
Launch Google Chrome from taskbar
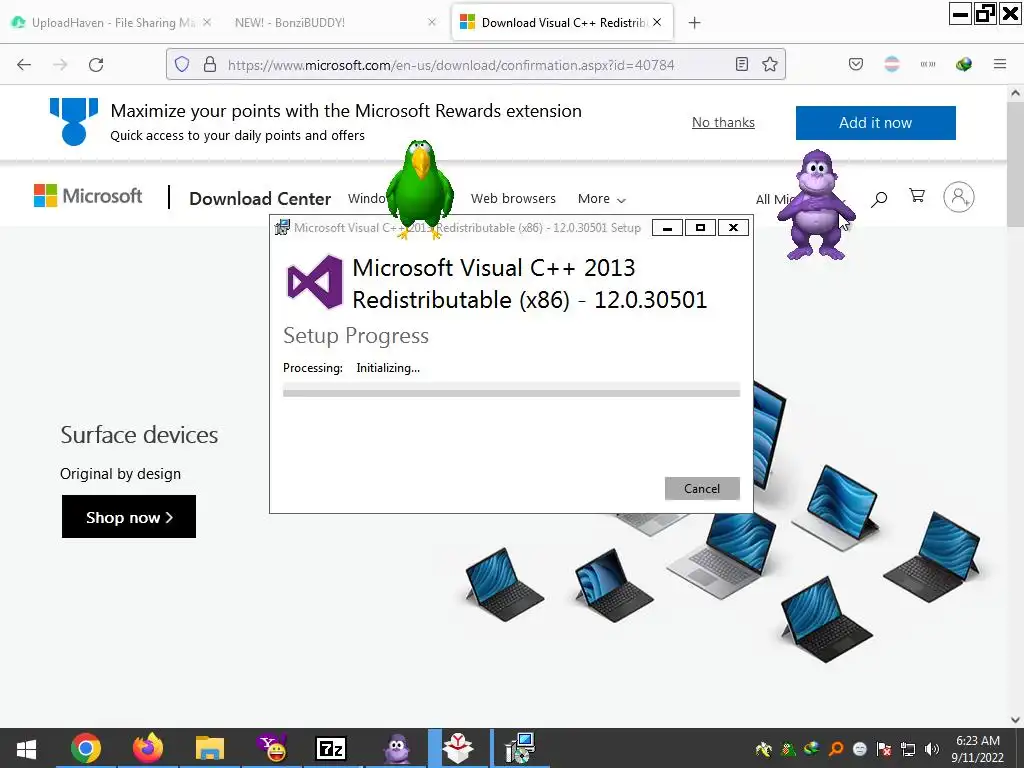86,748
